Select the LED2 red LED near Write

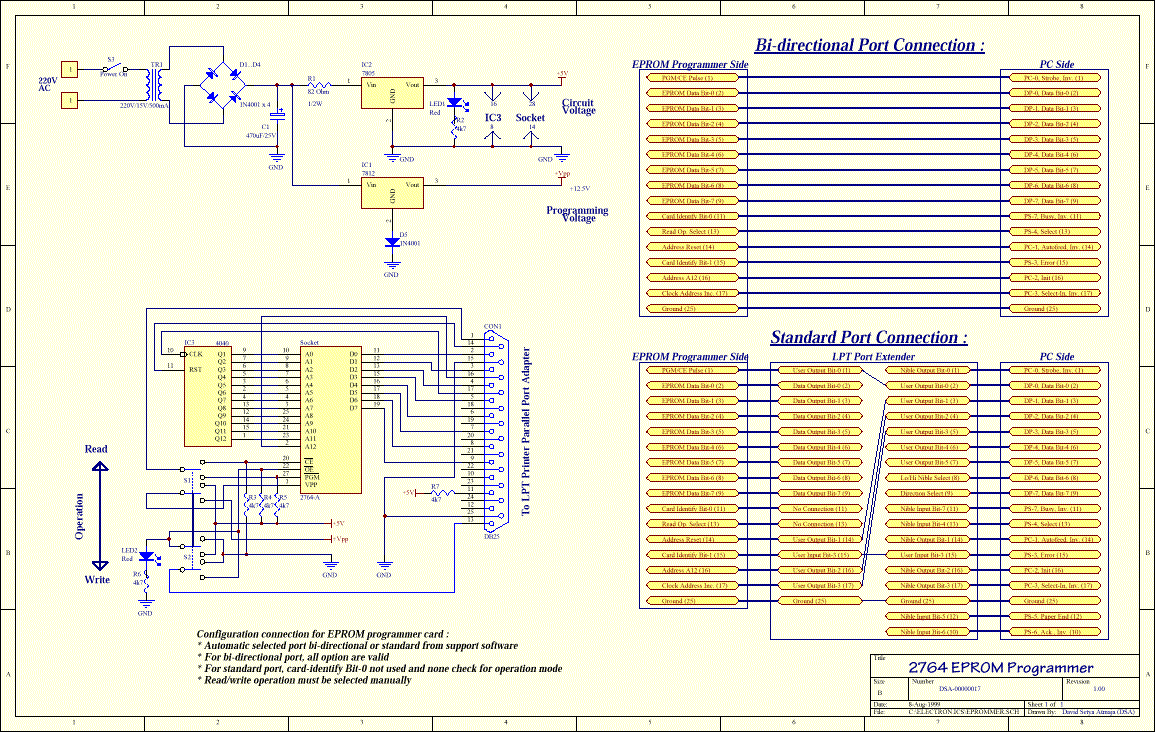[147, 557]
